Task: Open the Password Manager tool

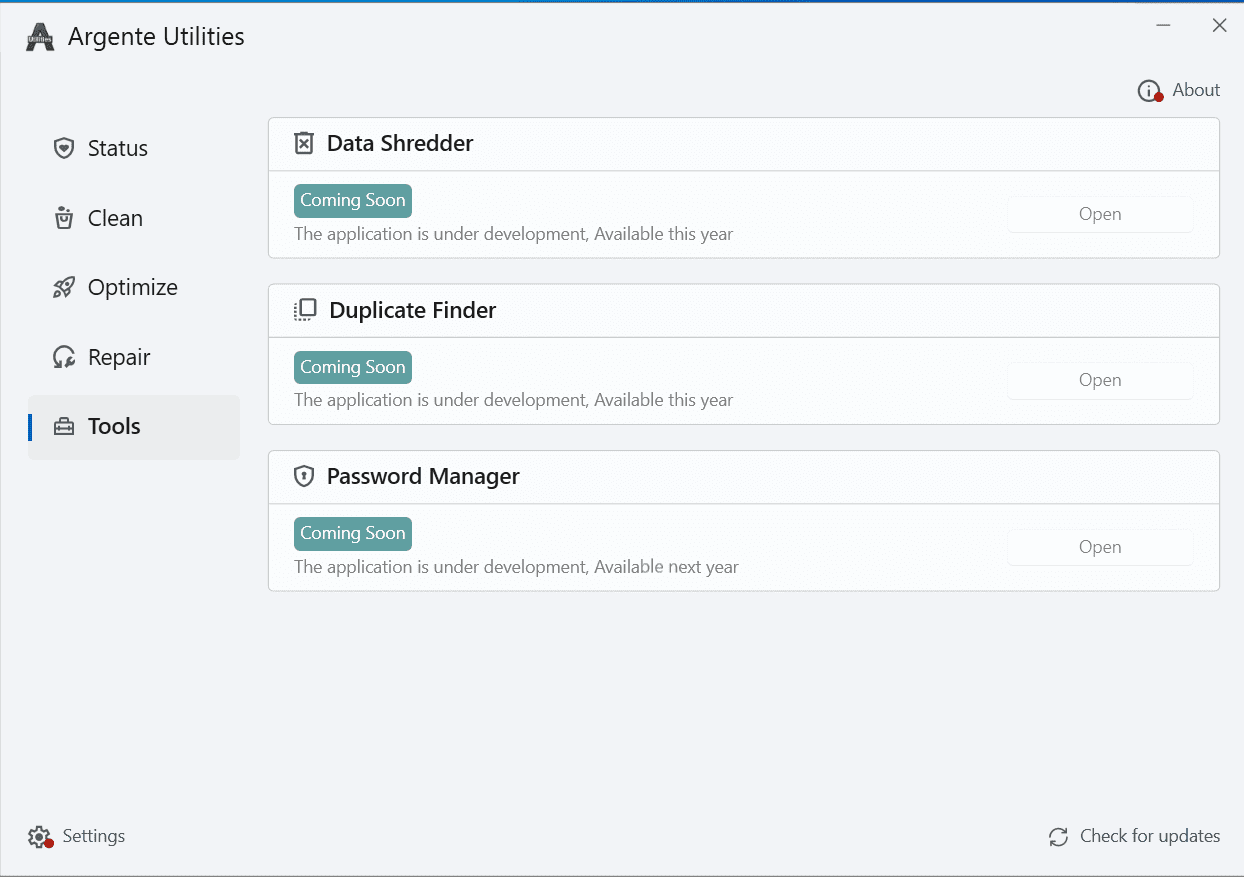Action: (x=1099, y=547)
